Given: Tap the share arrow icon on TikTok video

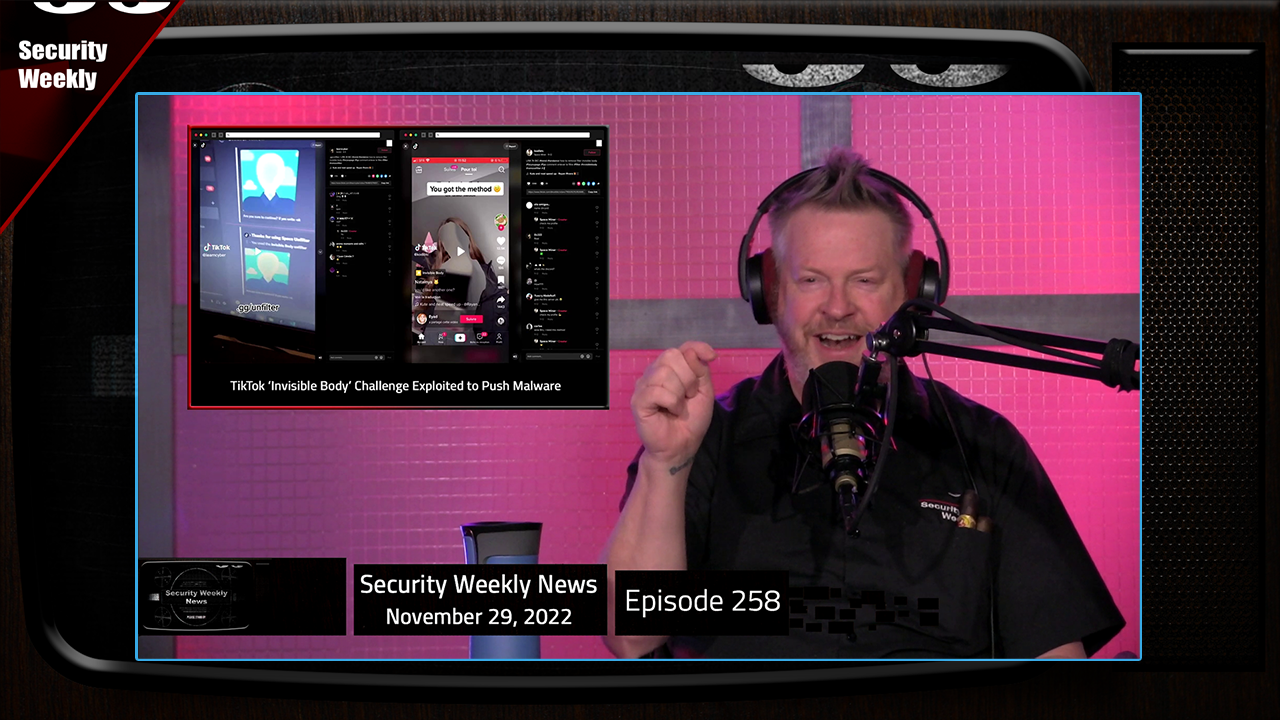Looking at the screenshot, I should [x=501, y=300].
